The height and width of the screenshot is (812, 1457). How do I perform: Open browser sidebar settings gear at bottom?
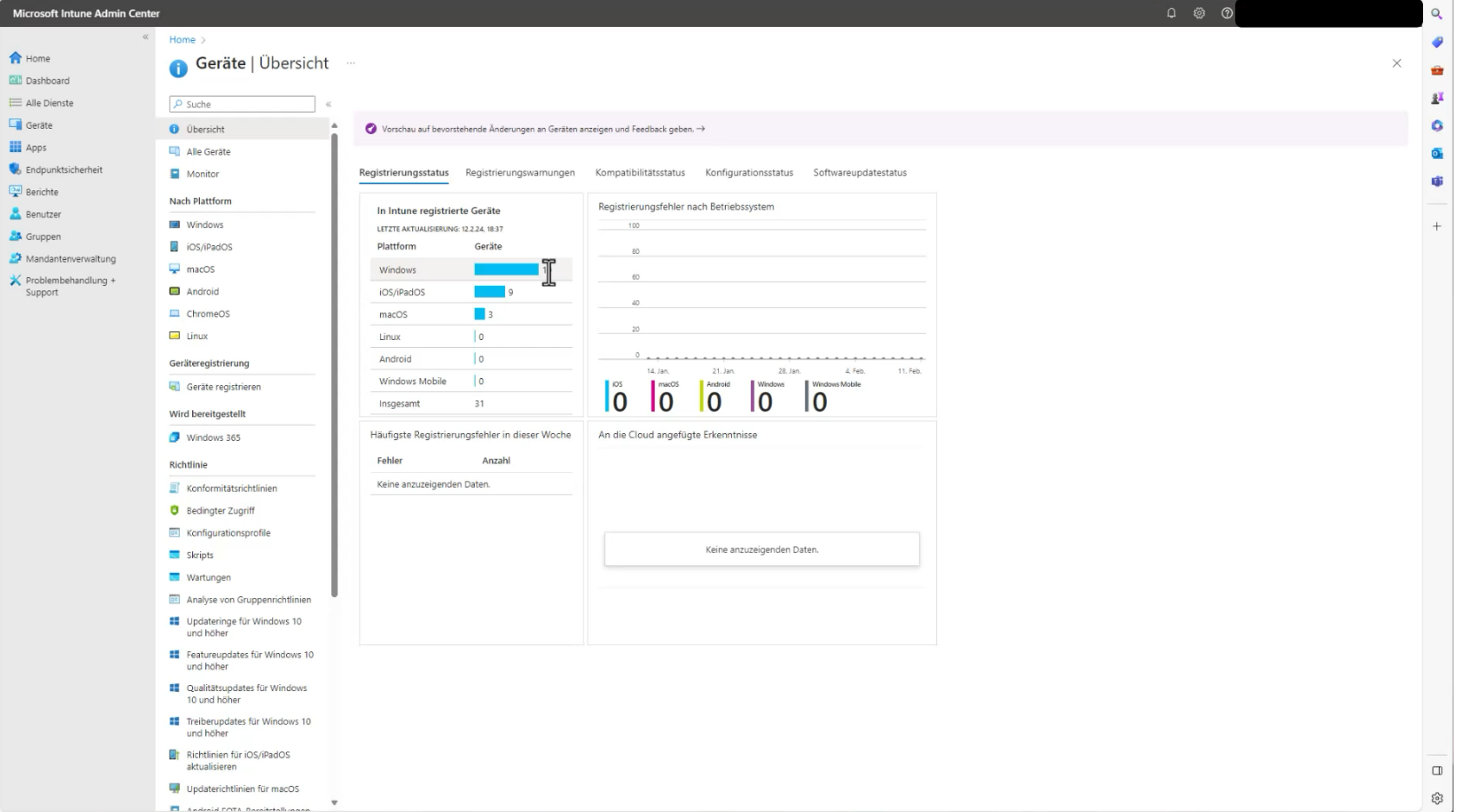pos(1437,798)
